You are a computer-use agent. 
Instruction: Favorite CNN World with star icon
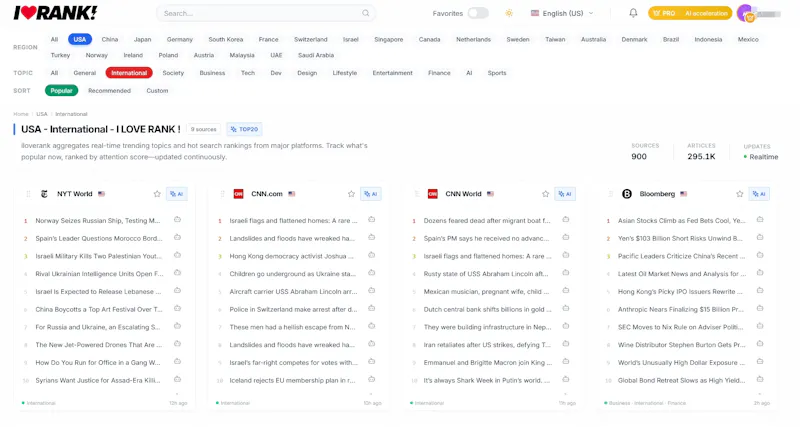545,194
